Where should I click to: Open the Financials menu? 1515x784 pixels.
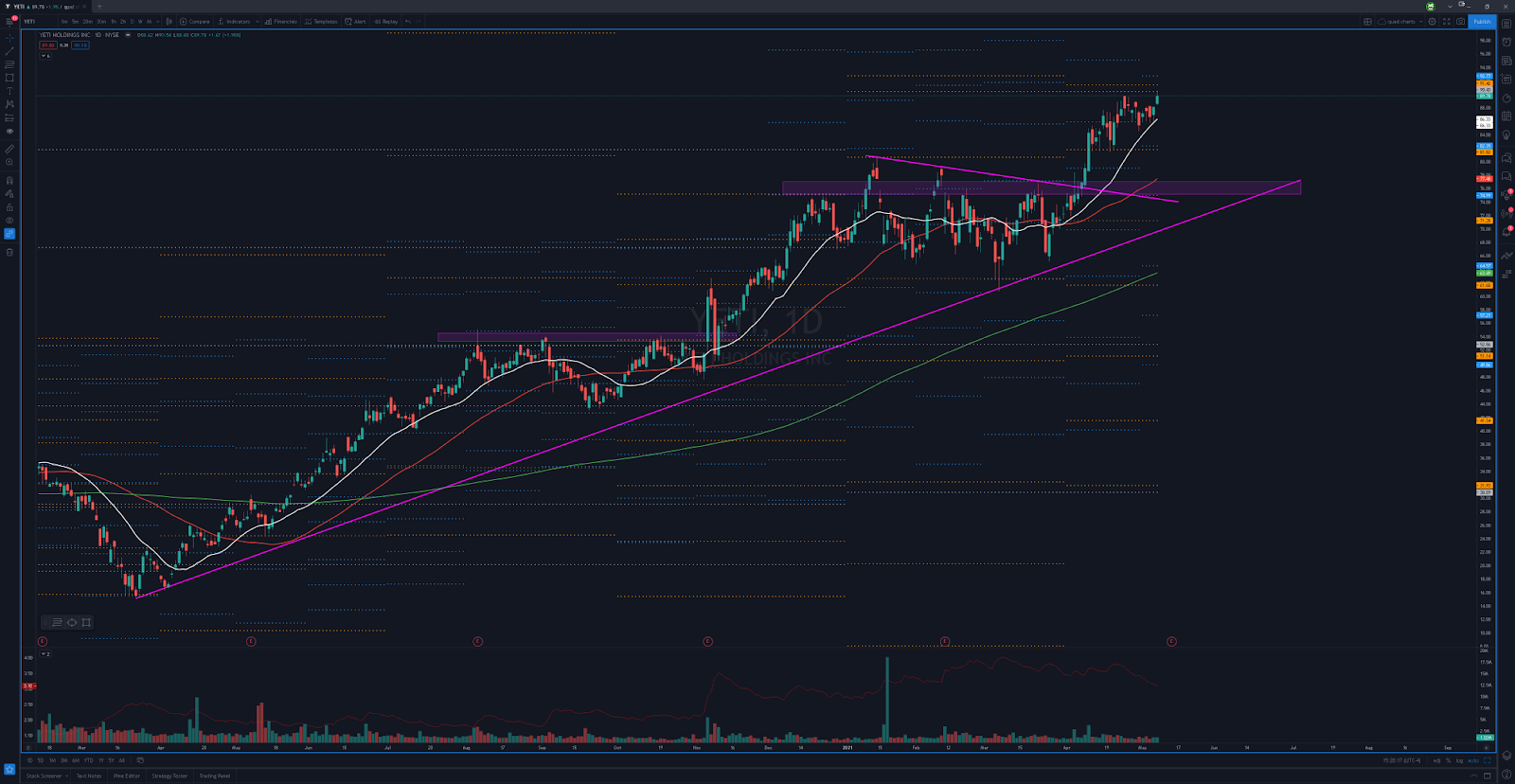pos(281,21)
